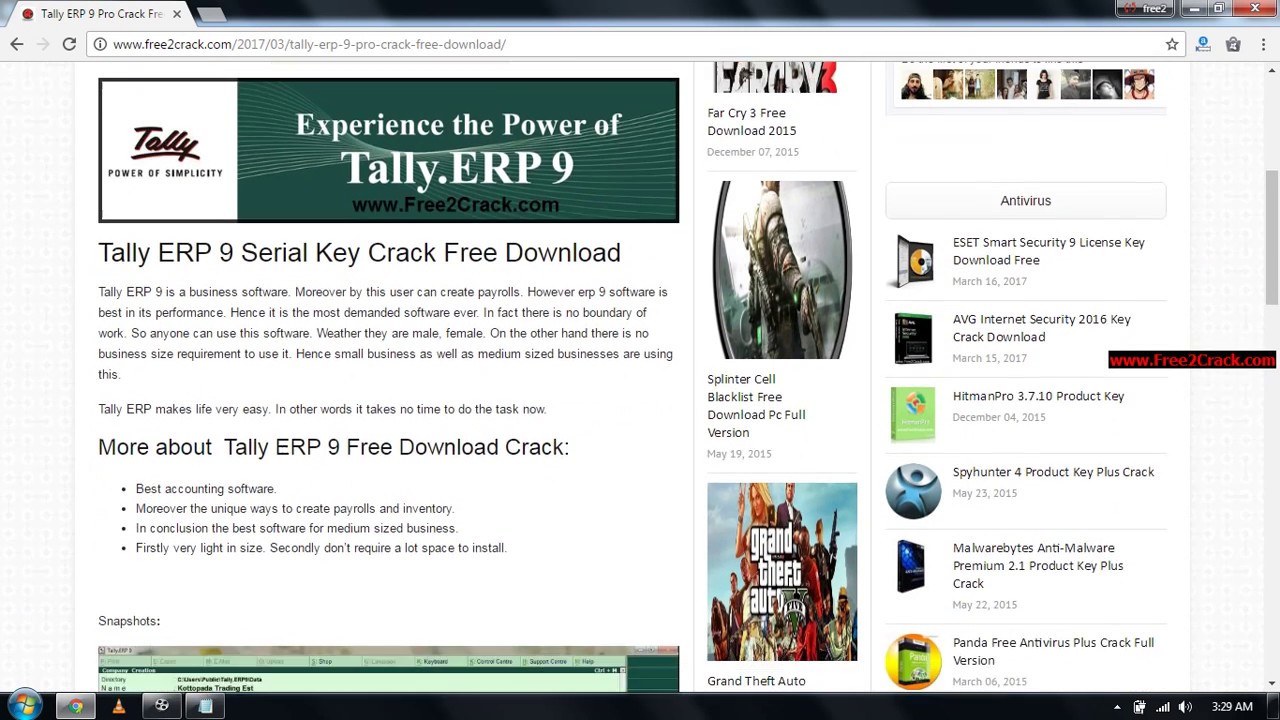This screenshot has height=720, width=1280.
Task: Open the Windows Start menu
Action: click(24, 706)
